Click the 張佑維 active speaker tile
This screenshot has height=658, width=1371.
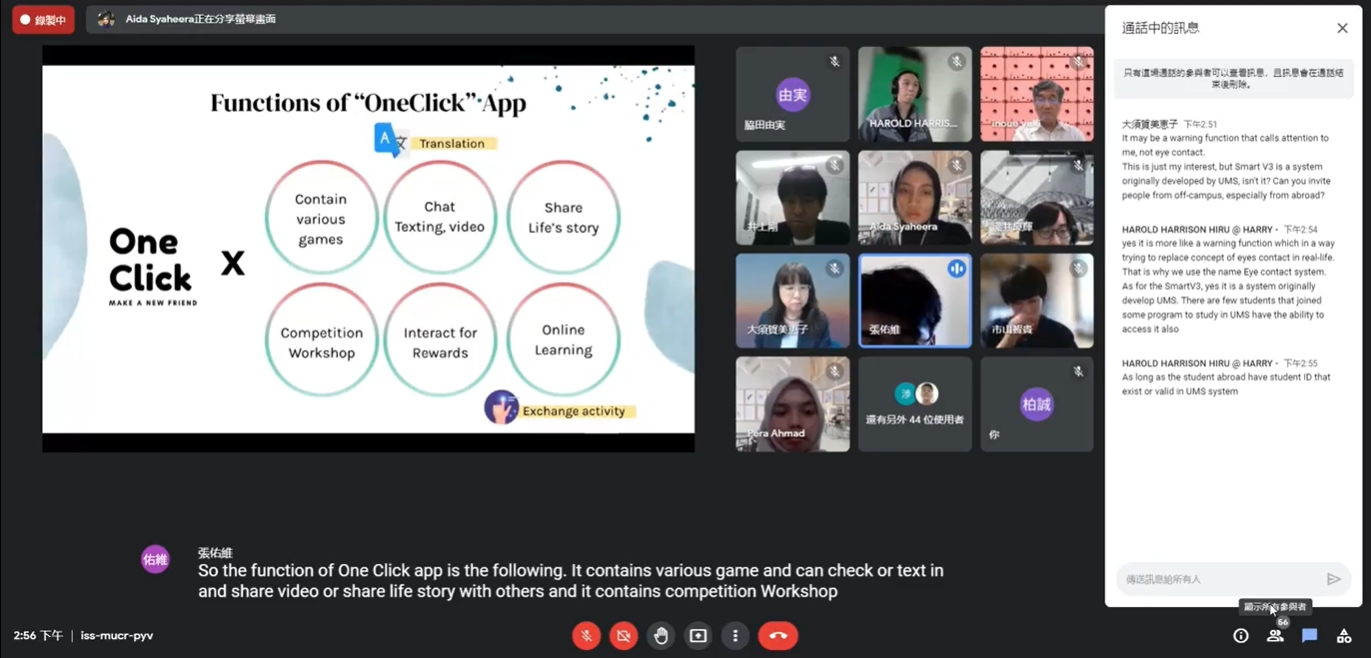(914, 300)
